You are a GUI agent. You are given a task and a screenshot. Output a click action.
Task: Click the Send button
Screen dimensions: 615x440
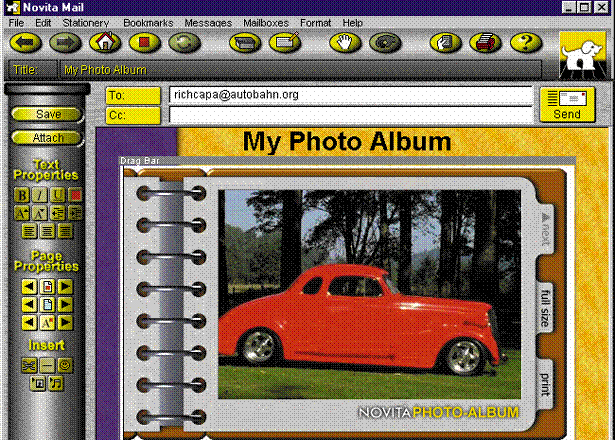pos(566,104)
